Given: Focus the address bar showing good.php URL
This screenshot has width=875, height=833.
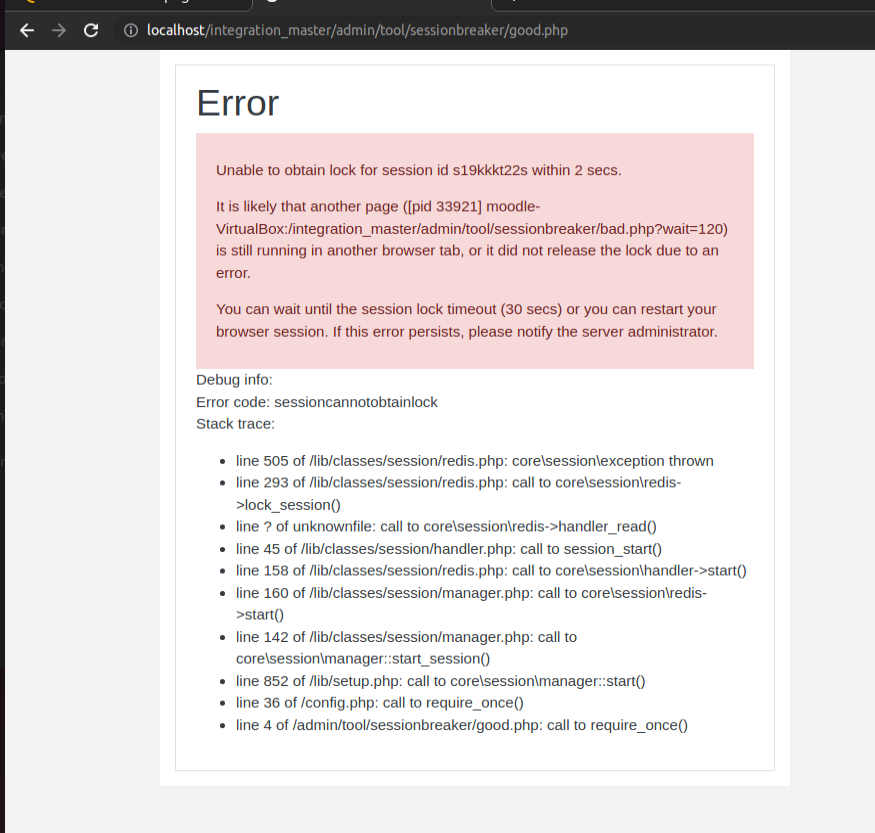Looking at the screenshot, I should pos(357,30).
